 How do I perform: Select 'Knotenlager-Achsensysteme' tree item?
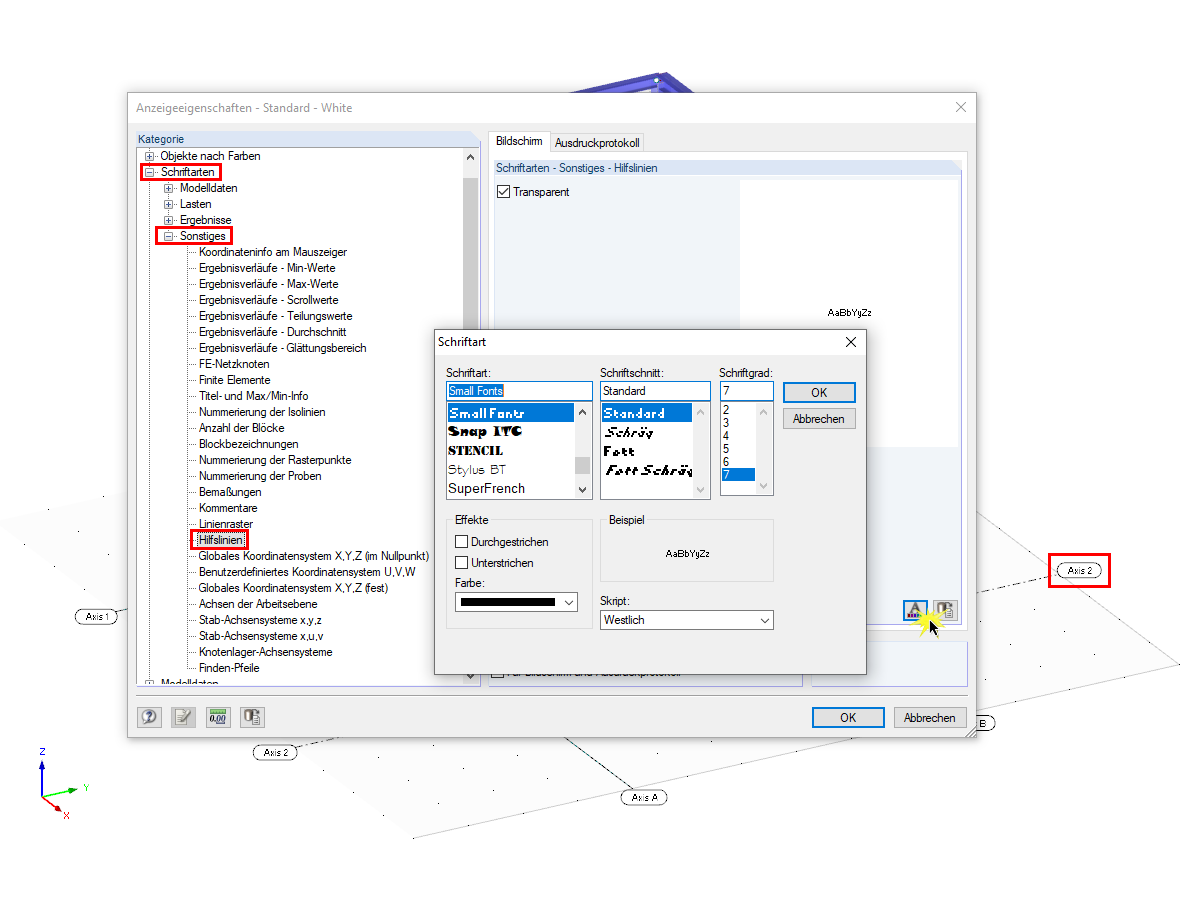tap(265, 652)
